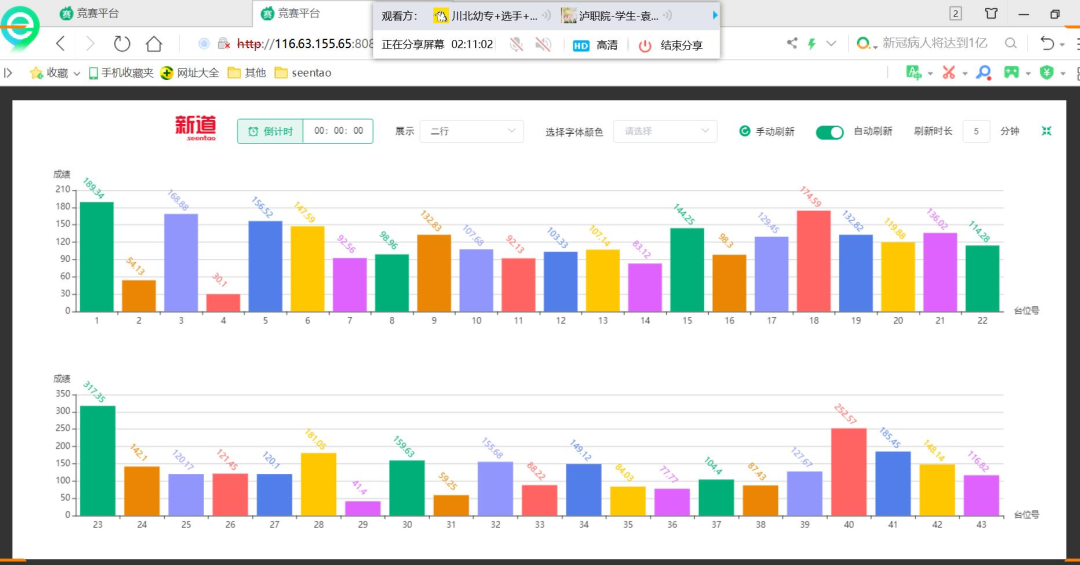1080x565 pixels.
Task: Click the 倒计时 countdown button
Action: tap(270, 131)
